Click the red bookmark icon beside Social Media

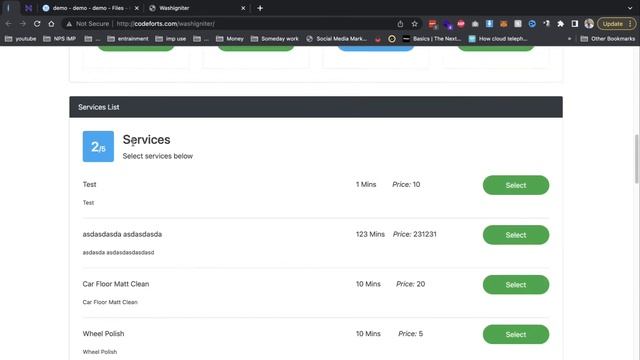[378, 39]
